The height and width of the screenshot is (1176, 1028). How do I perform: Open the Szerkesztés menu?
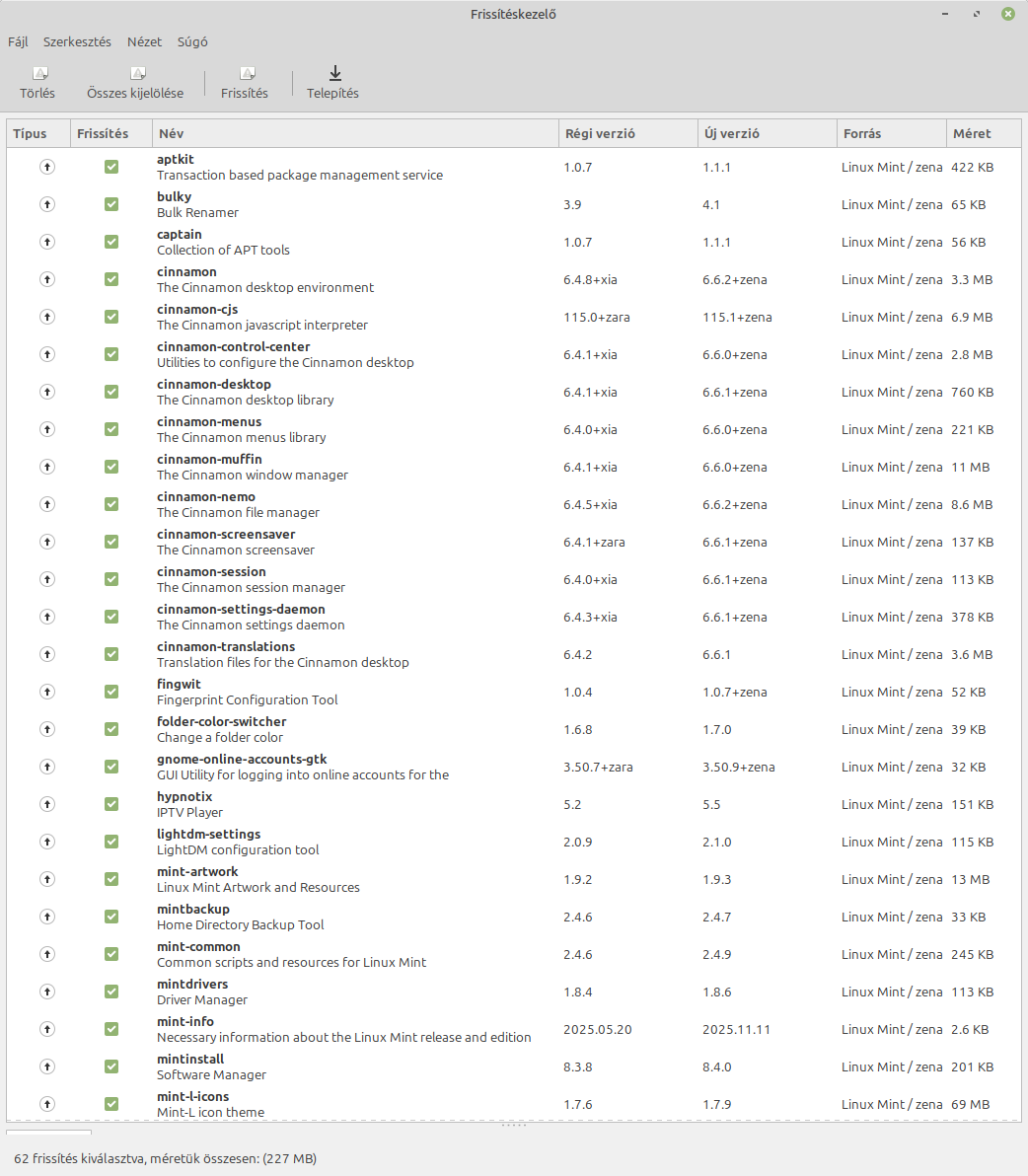[77, 42]
